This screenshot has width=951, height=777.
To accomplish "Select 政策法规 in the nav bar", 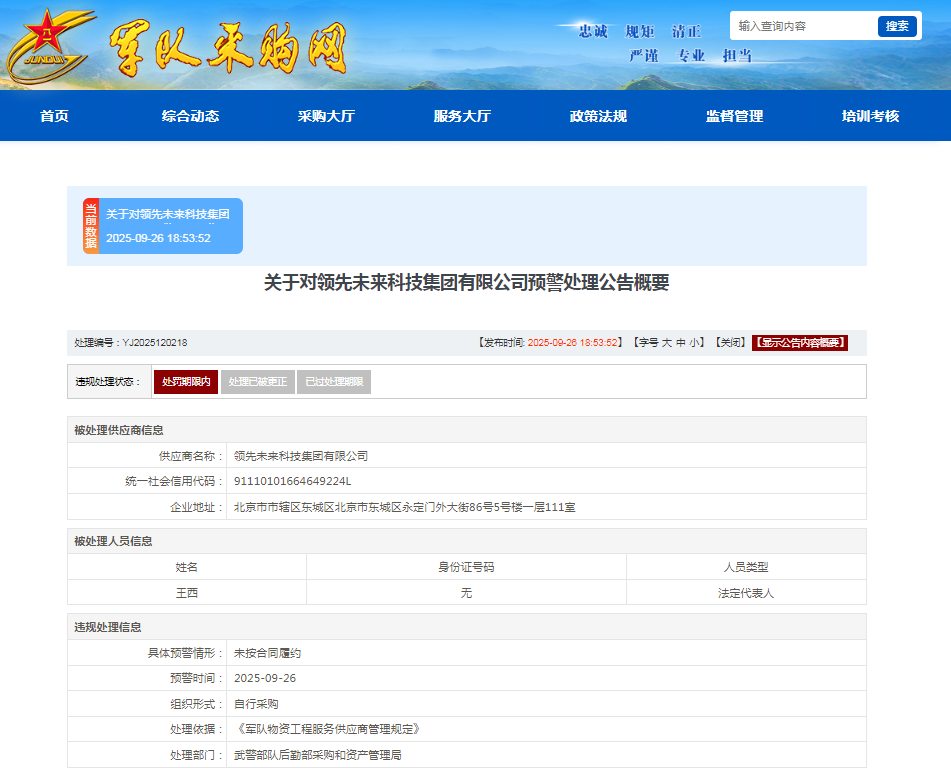I will 598,116.
